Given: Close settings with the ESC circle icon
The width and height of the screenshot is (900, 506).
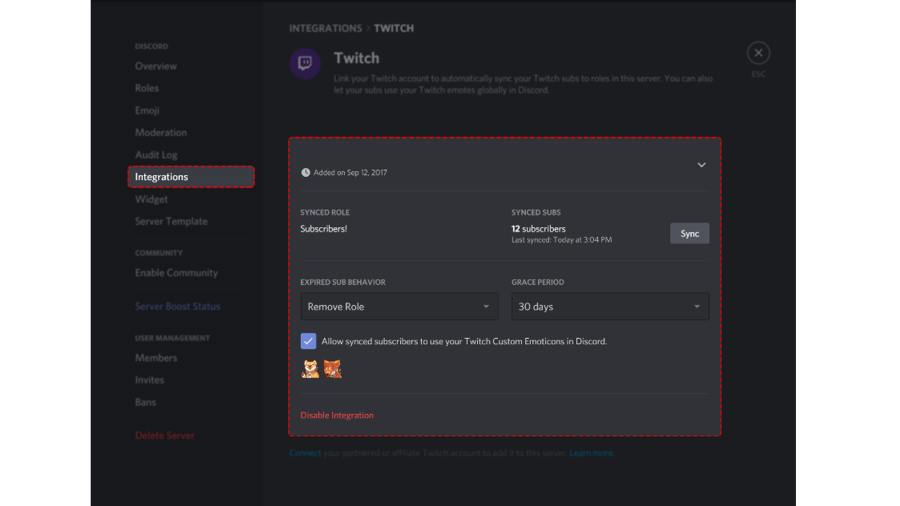Looking at the screenshot, I should pyautogui.click(x=758, y=53).
